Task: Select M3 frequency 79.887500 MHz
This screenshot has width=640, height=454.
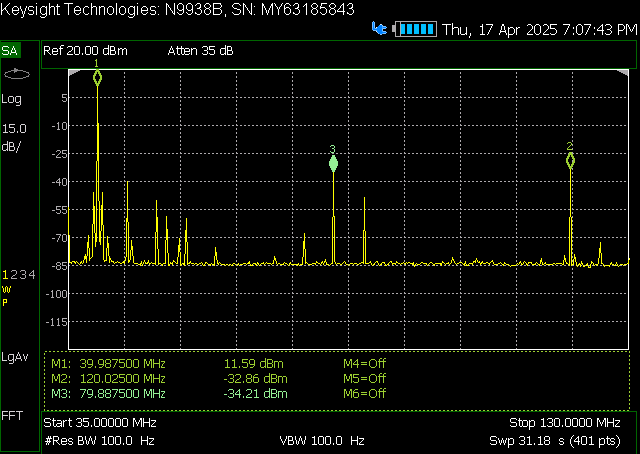Action: tap(122, 394)
